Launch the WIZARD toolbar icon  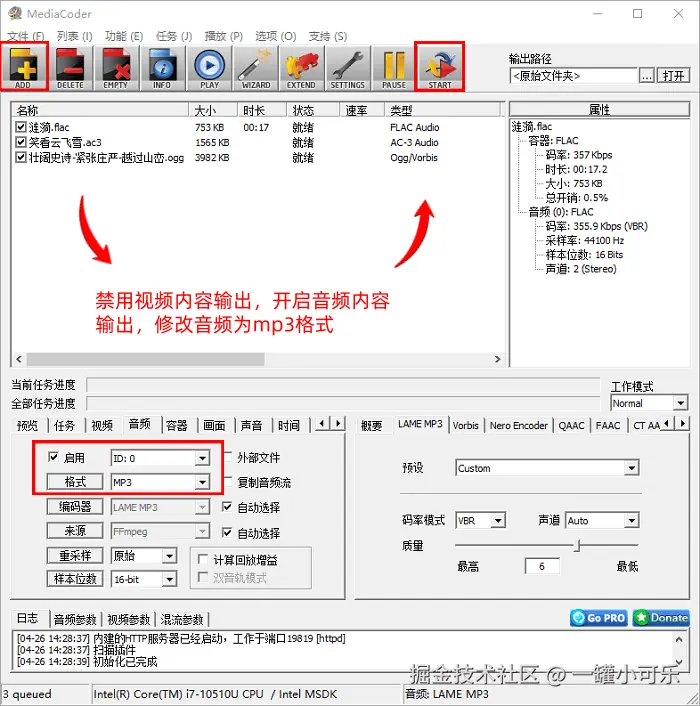pyautogui.click(x=256, y=68)
